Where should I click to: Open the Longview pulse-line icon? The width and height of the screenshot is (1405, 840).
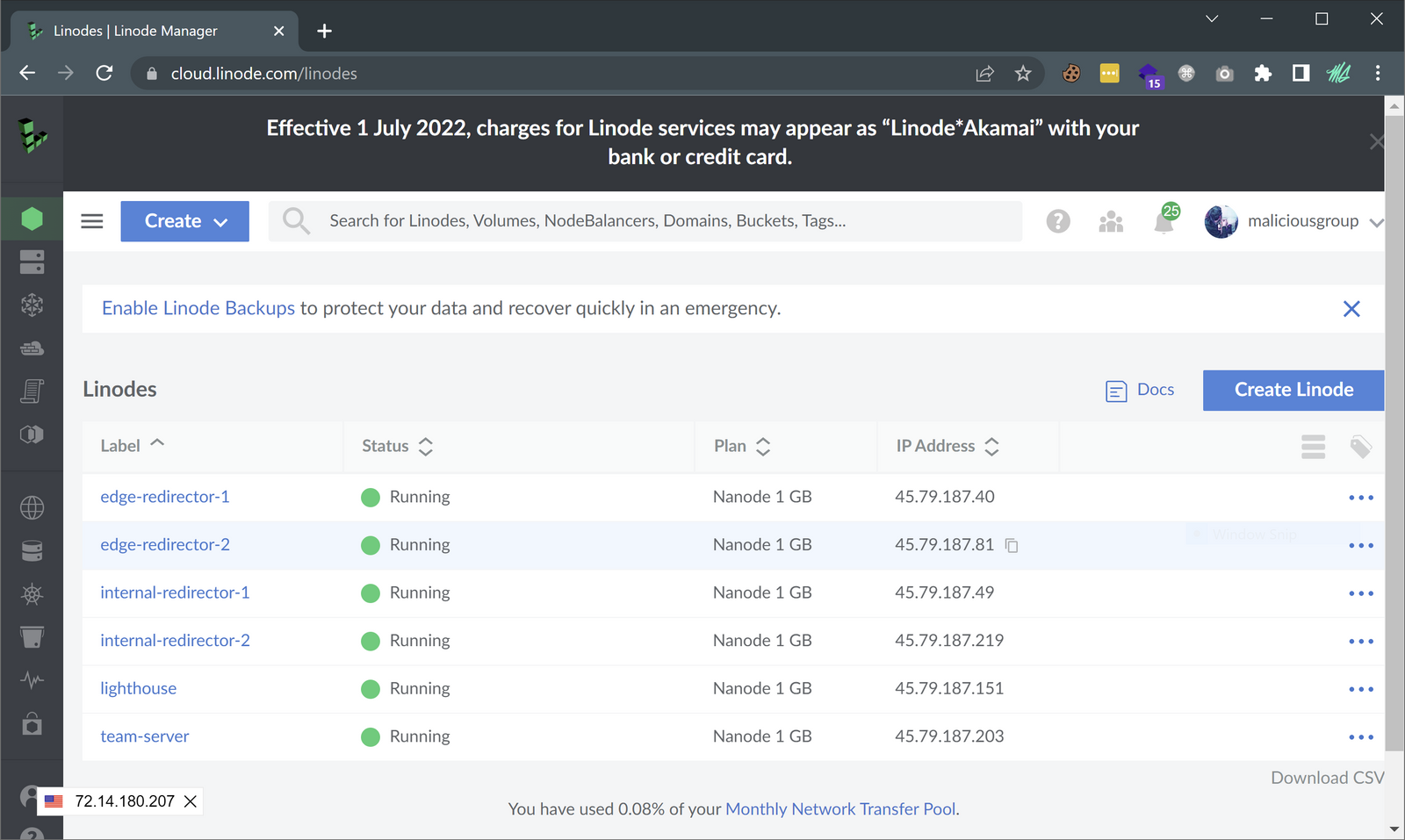(32, 680)
